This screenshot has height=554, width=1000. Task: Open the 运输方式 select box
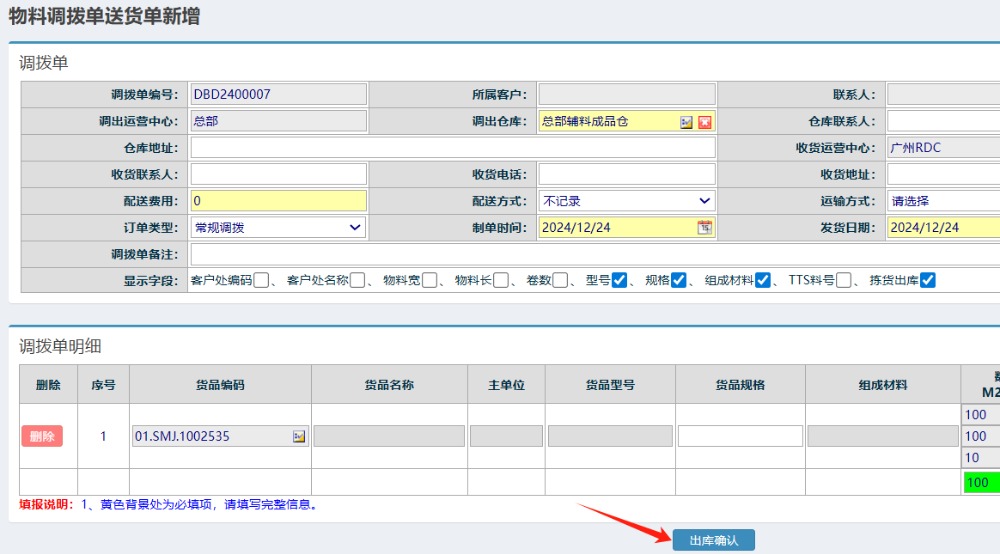(x=942, y=201)
